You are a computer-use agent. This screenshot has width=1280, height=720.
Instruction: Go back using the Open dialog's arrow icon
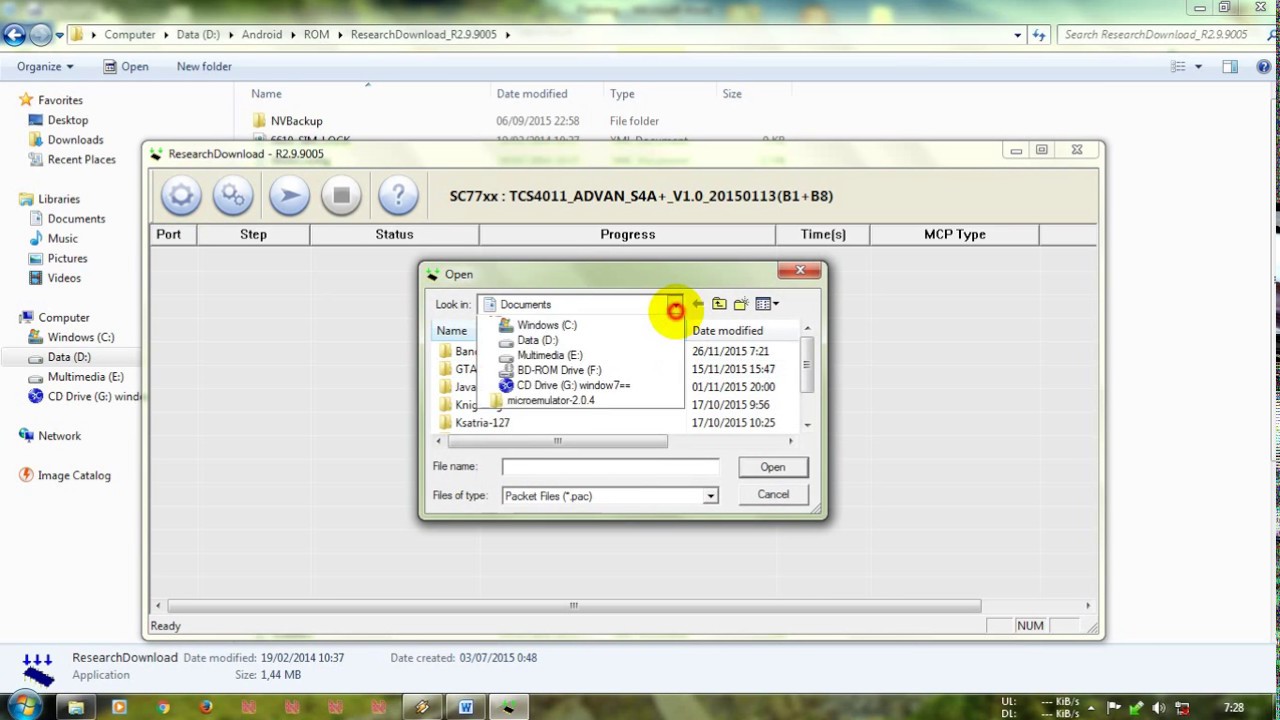(698, 304)
